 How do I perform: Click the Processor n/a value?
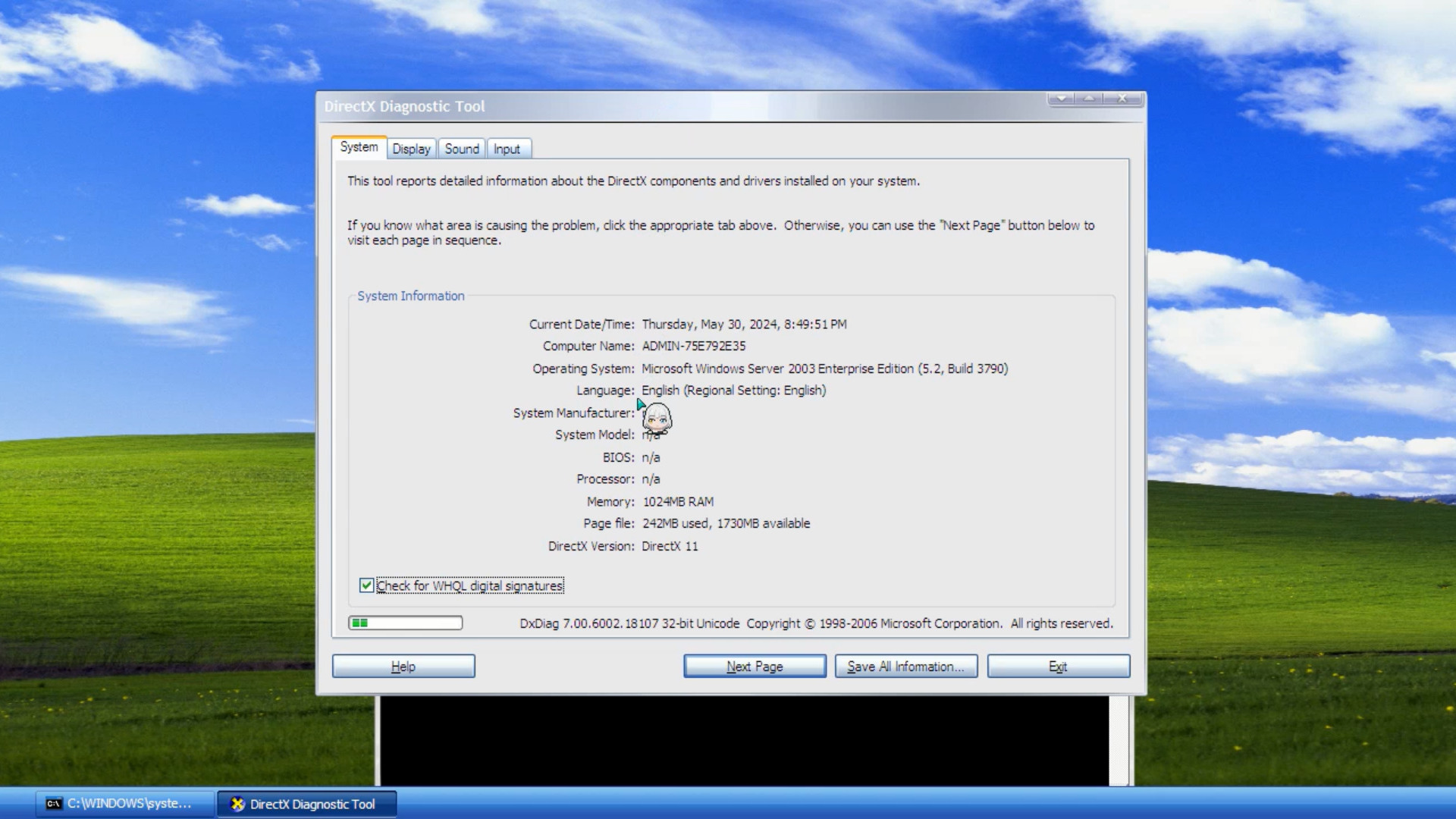[651, 479]
